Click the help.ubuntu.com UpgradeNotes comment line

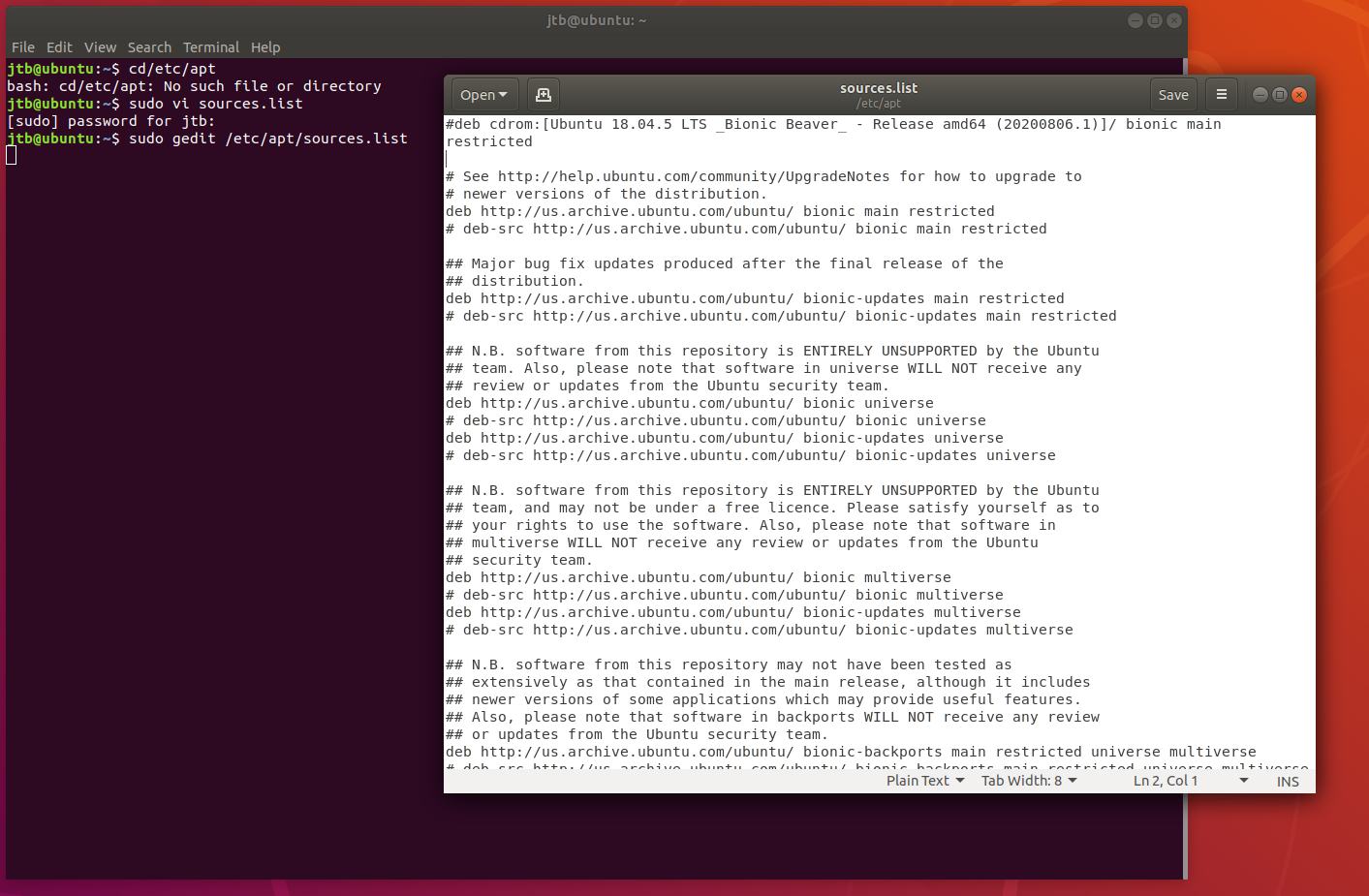(763, 176)
